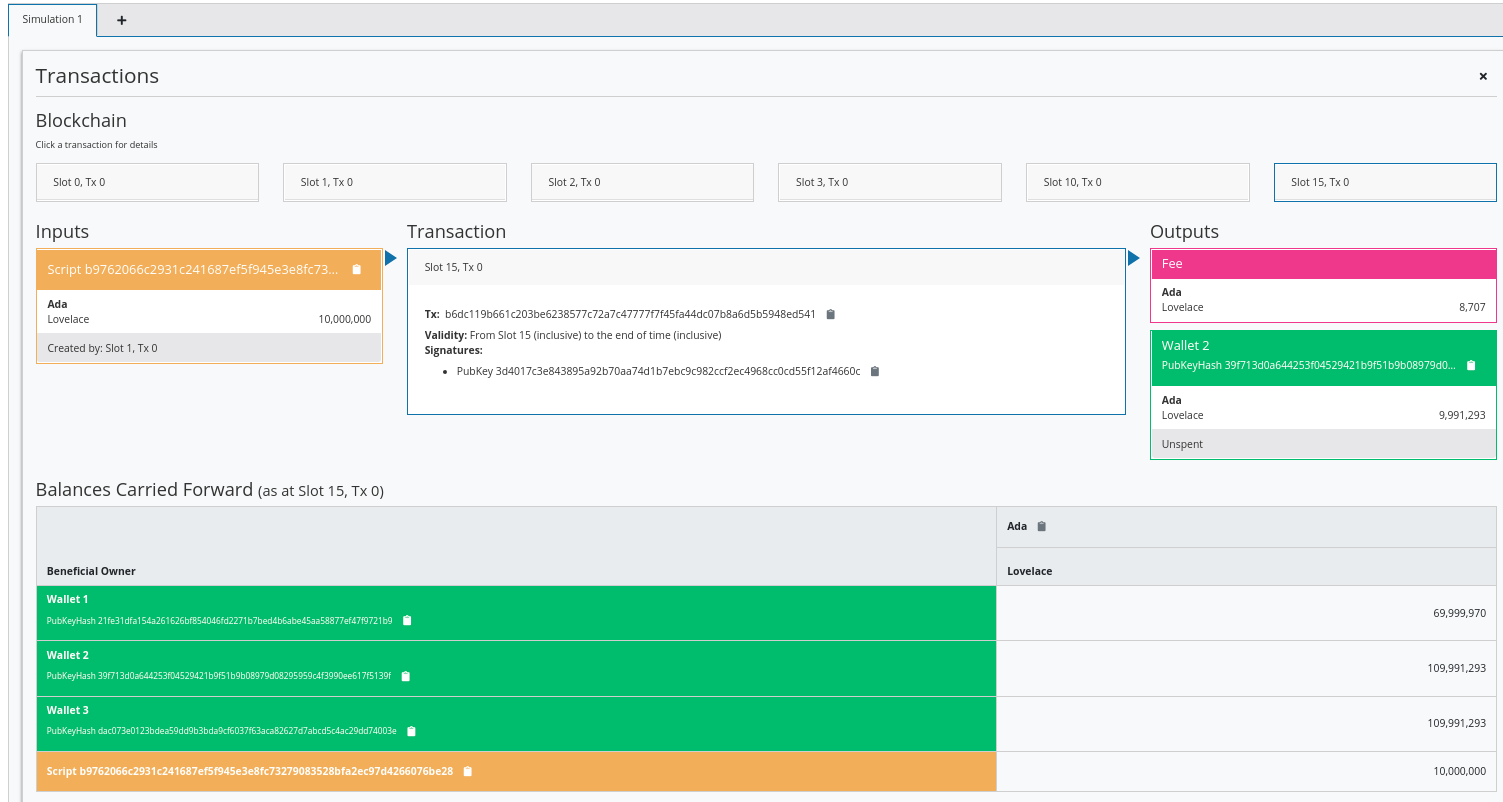This screenshot has width=1503, height=802.
Task: Copy Wallet 1 PubKeyHash in balances
Action: coord(407,621)
